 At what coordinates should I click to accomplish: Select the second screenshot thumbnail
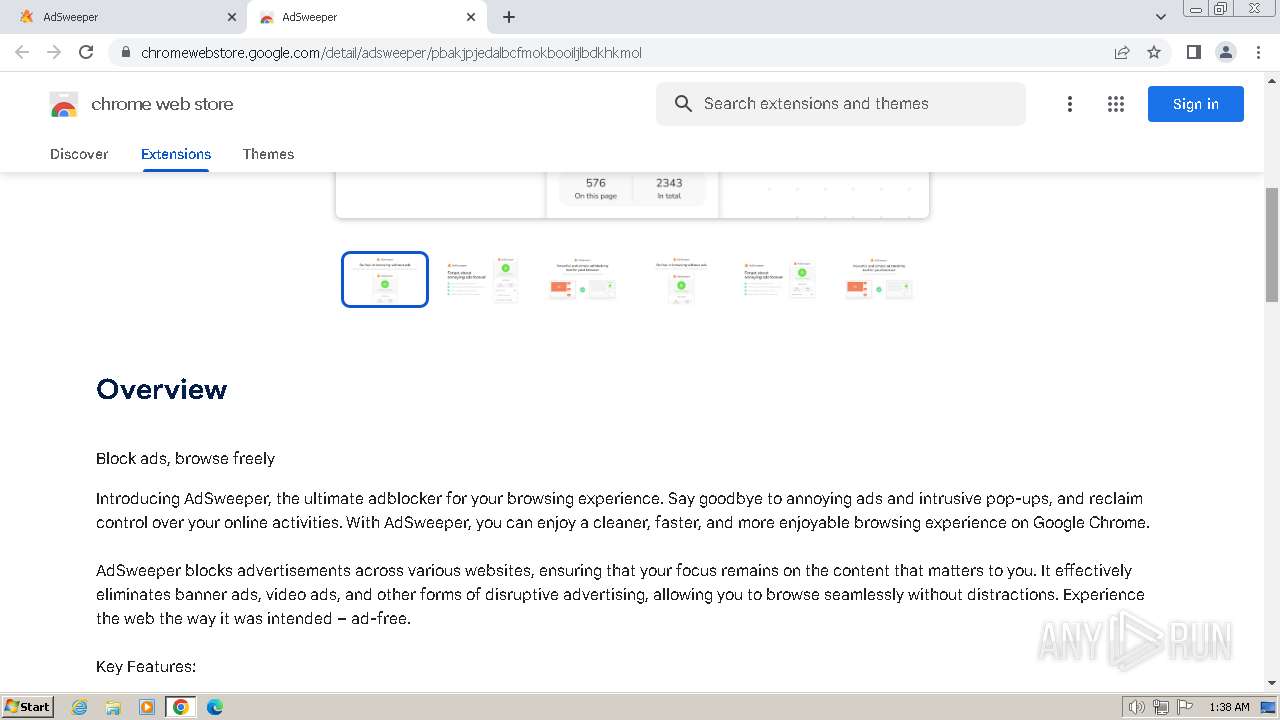(483, 279)
